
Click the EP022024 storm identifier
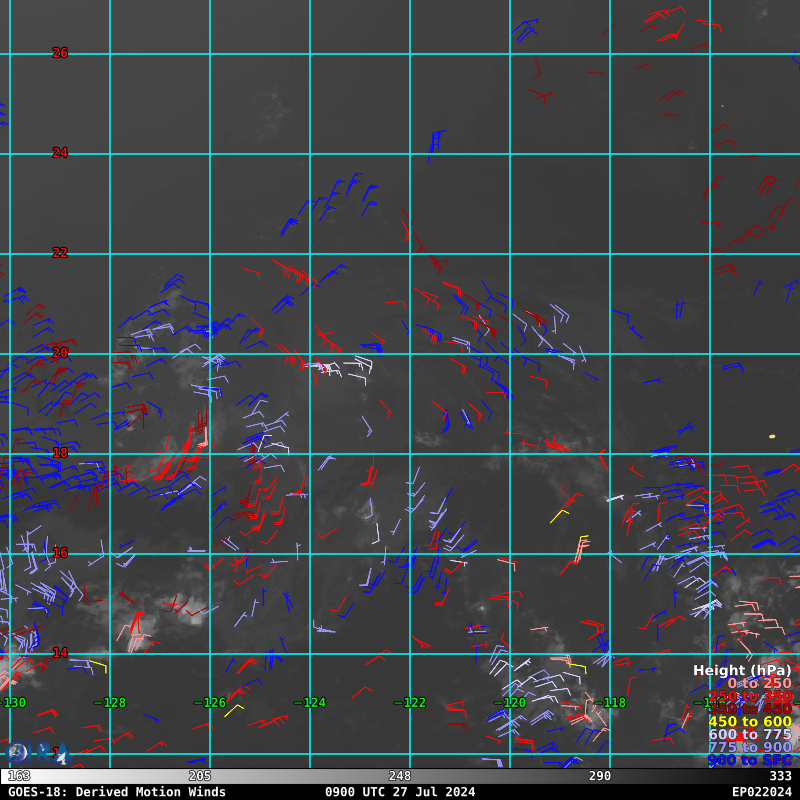pyautogui.click(x=761, y=792)
